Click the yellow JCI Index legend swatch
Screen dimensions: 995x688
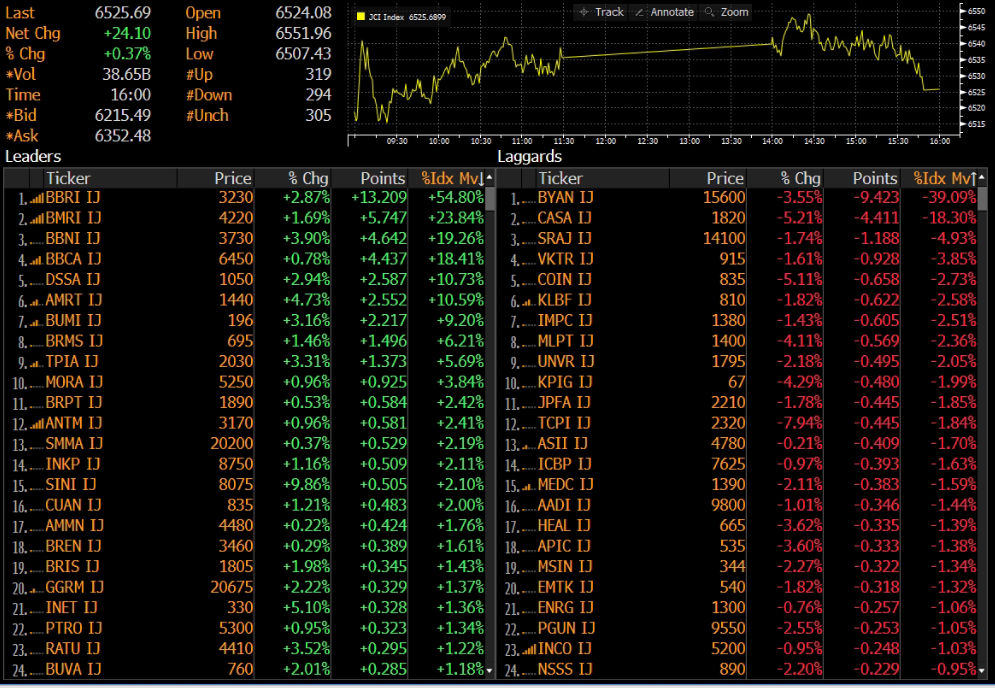click(x=360, y=17)
